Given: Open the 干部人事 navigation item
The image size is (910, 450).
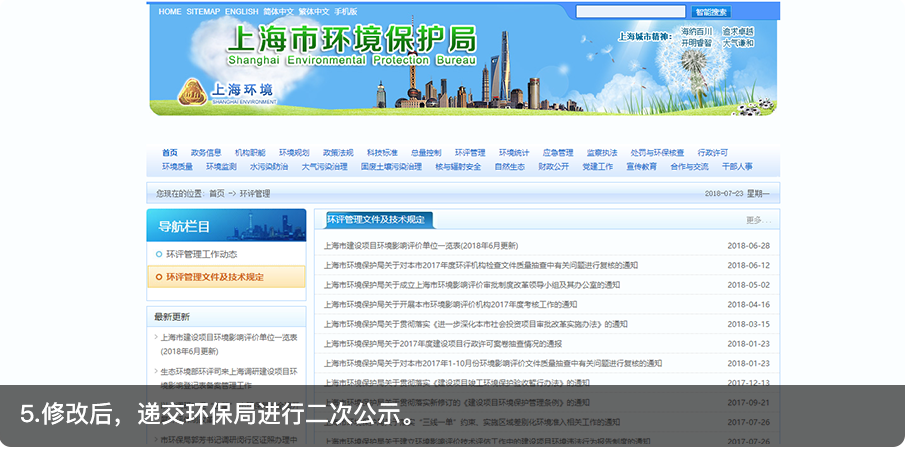Looking at the screenshot, I should click(737, 167).
